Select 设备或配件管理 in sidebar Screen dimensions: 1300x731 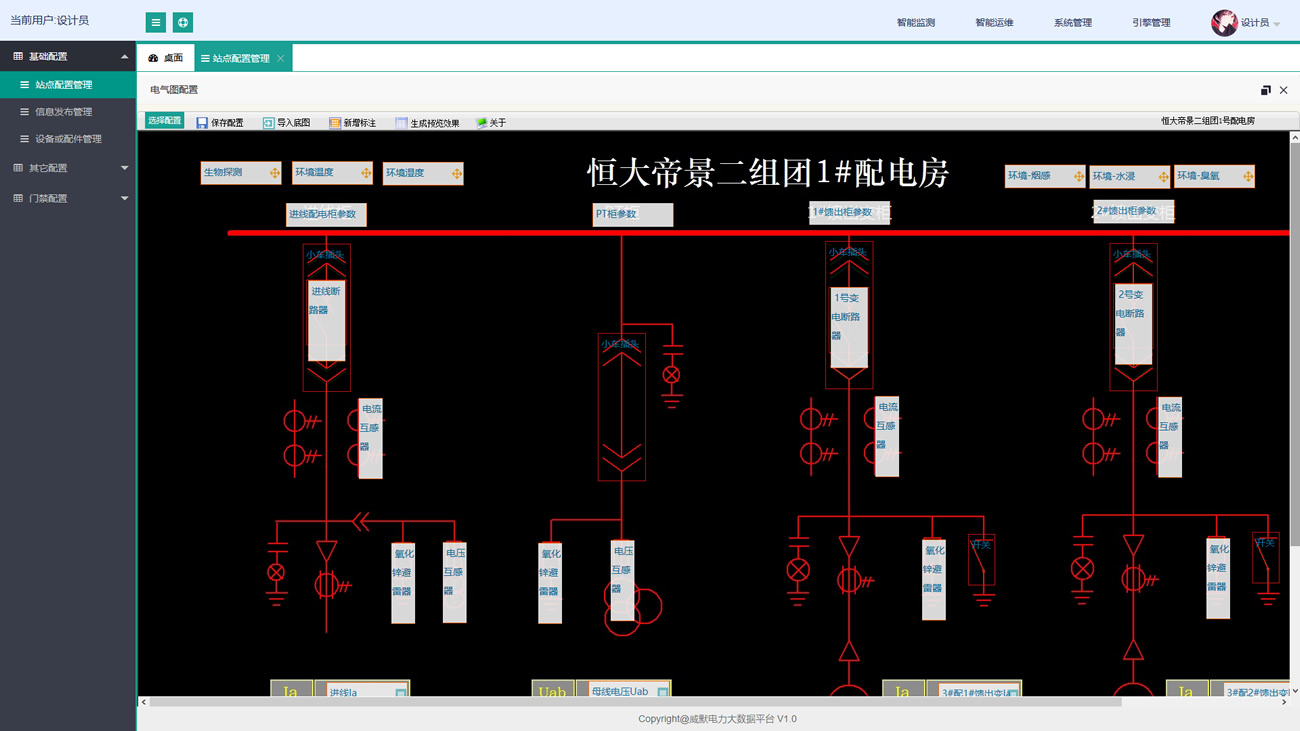(68, 139)
